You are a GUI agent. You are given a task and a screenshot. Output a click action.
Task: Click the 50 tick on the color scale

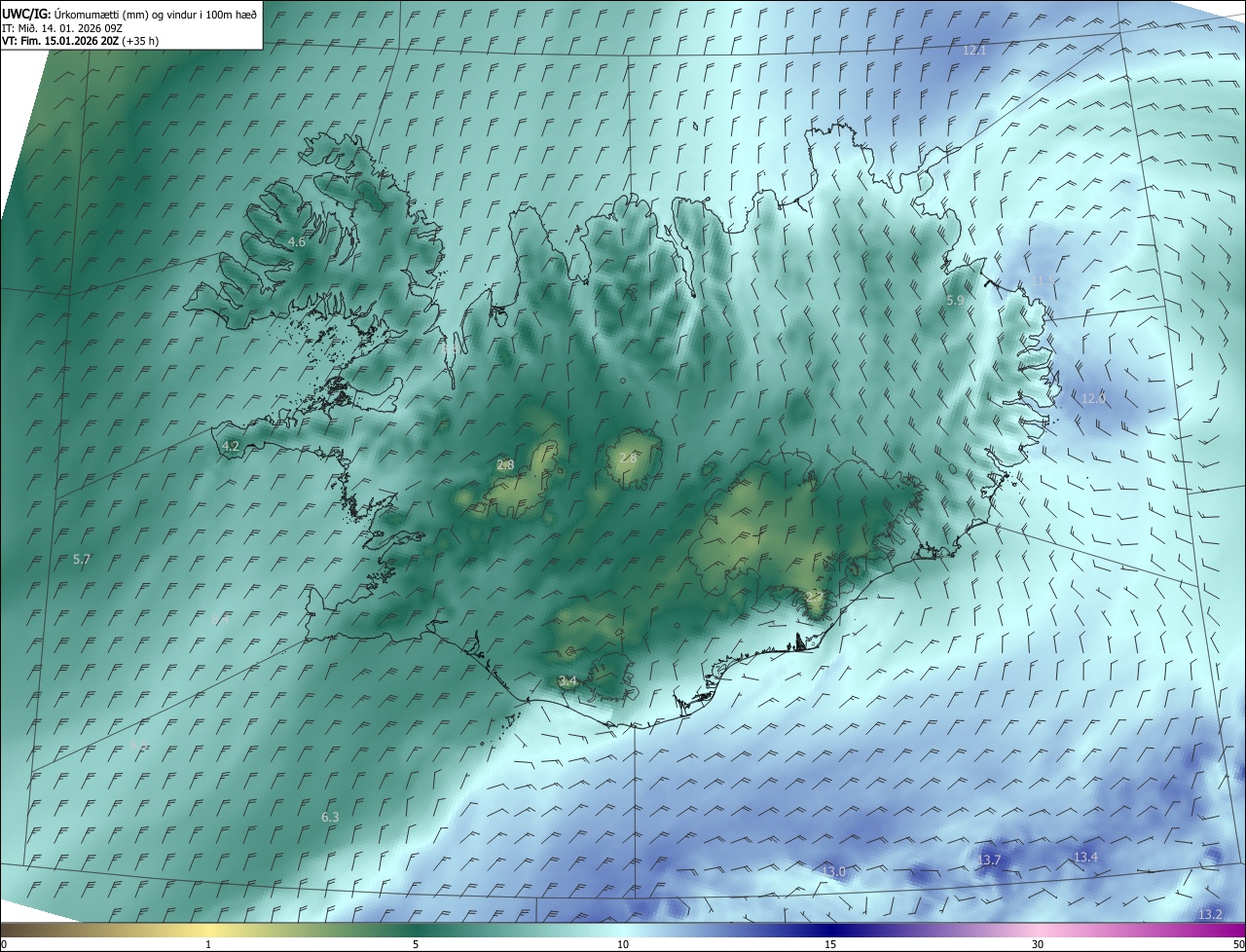(x=1238, y=944)
